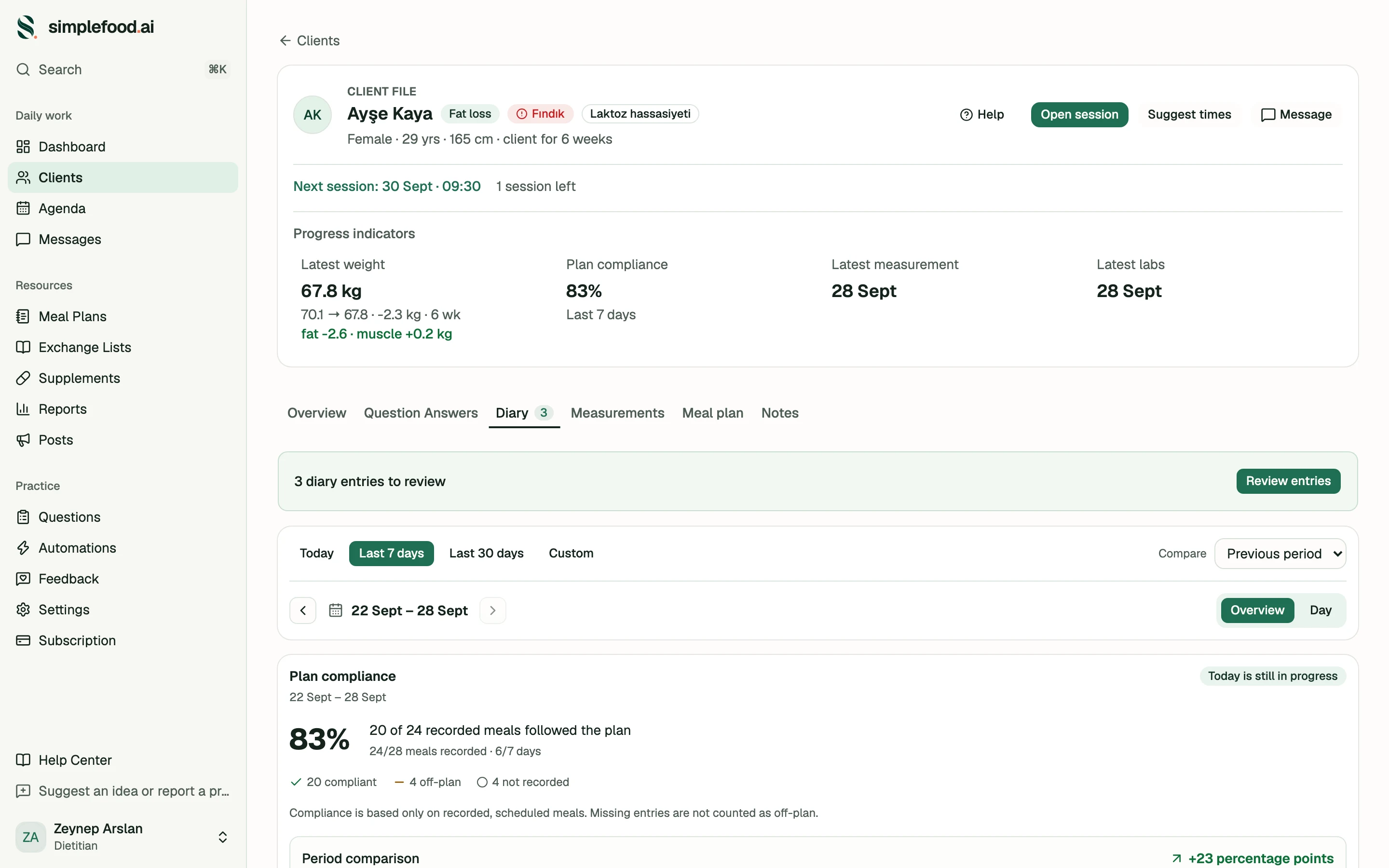Click the Open session button

click(1079, 115)
